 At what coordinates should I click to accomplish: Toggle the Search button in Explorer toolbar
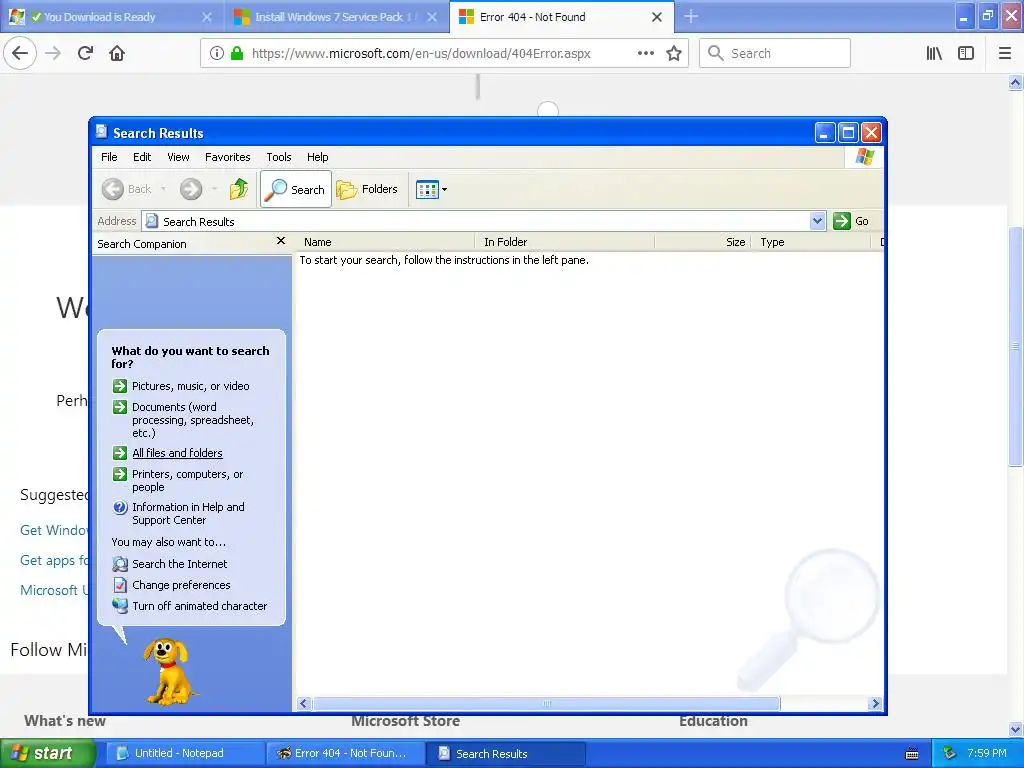[296, 189]
